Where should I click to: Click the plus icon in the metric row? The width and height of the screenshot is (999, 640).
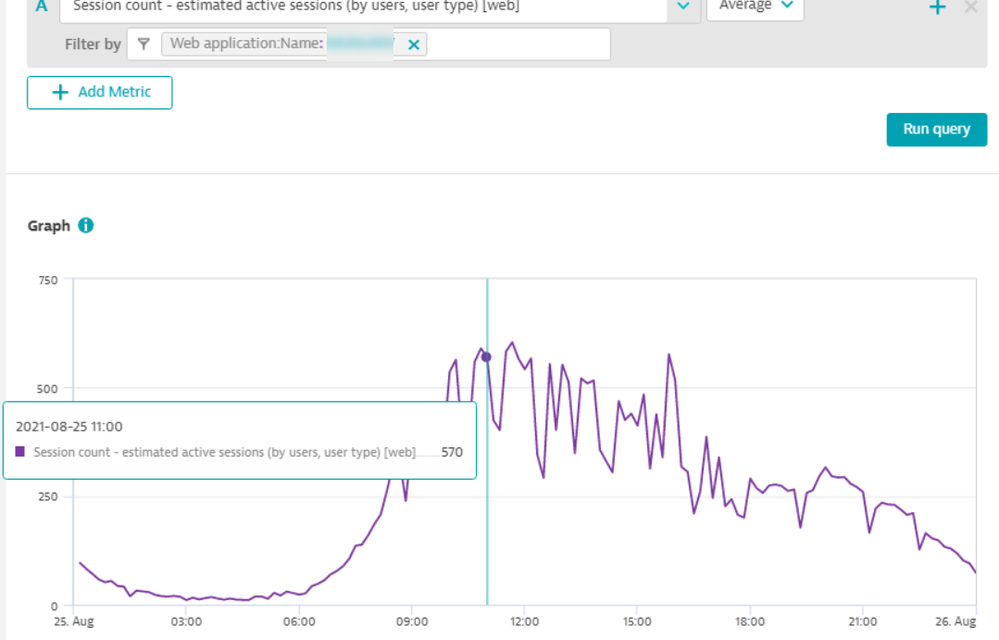click(x=937, y=8)
